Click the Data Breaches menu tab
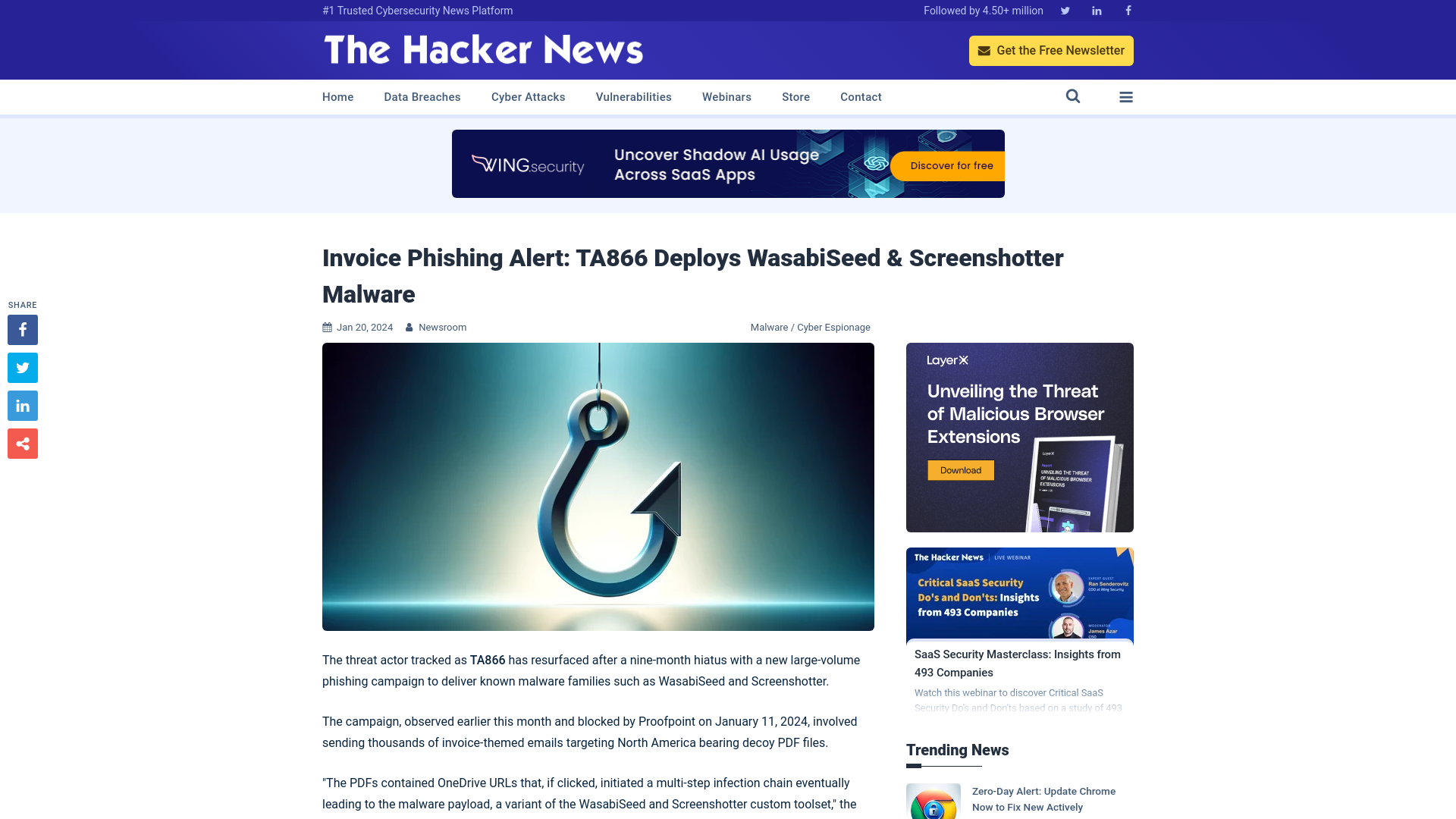 422,97
